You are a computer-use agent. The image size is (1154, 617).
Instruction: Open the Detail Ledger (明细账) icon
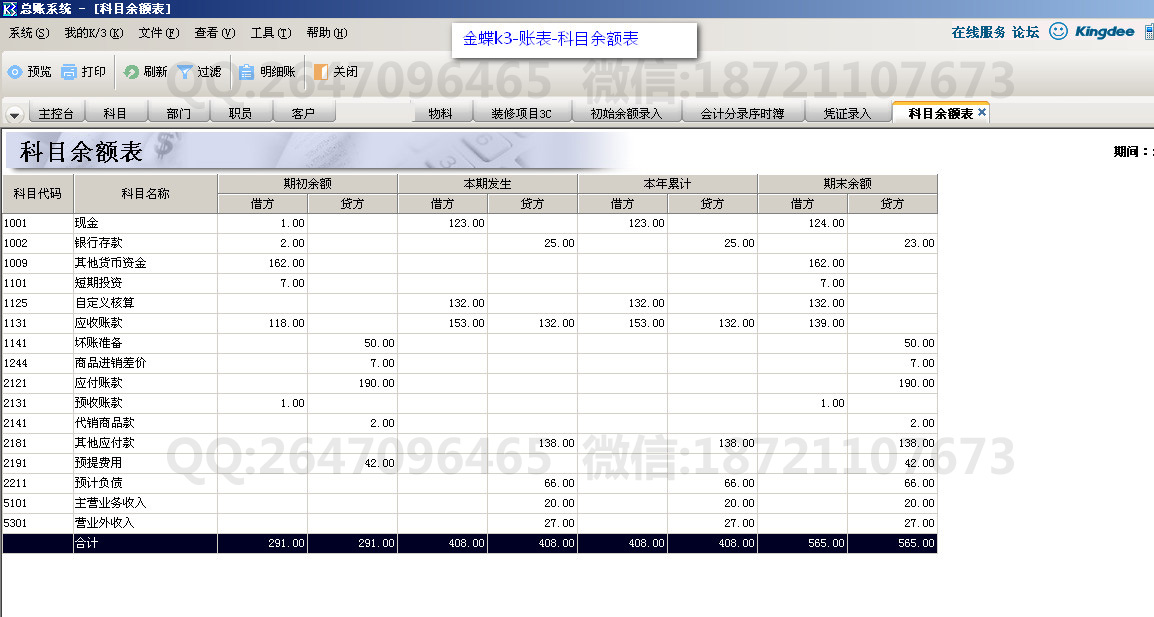(x=246, y=72)
